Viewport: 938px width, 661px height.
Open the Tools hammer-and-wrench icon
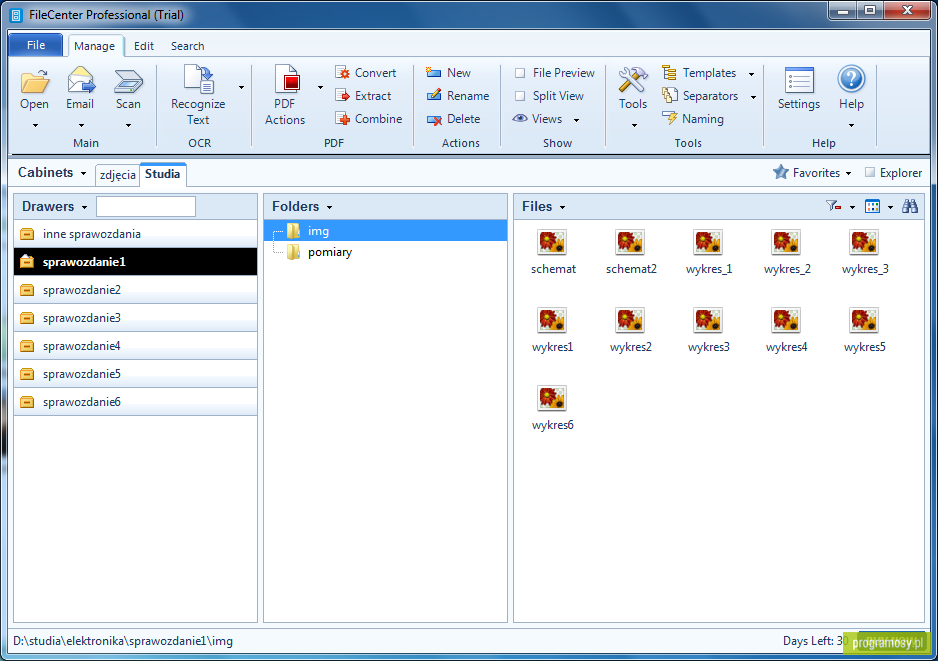click(633, 80)
